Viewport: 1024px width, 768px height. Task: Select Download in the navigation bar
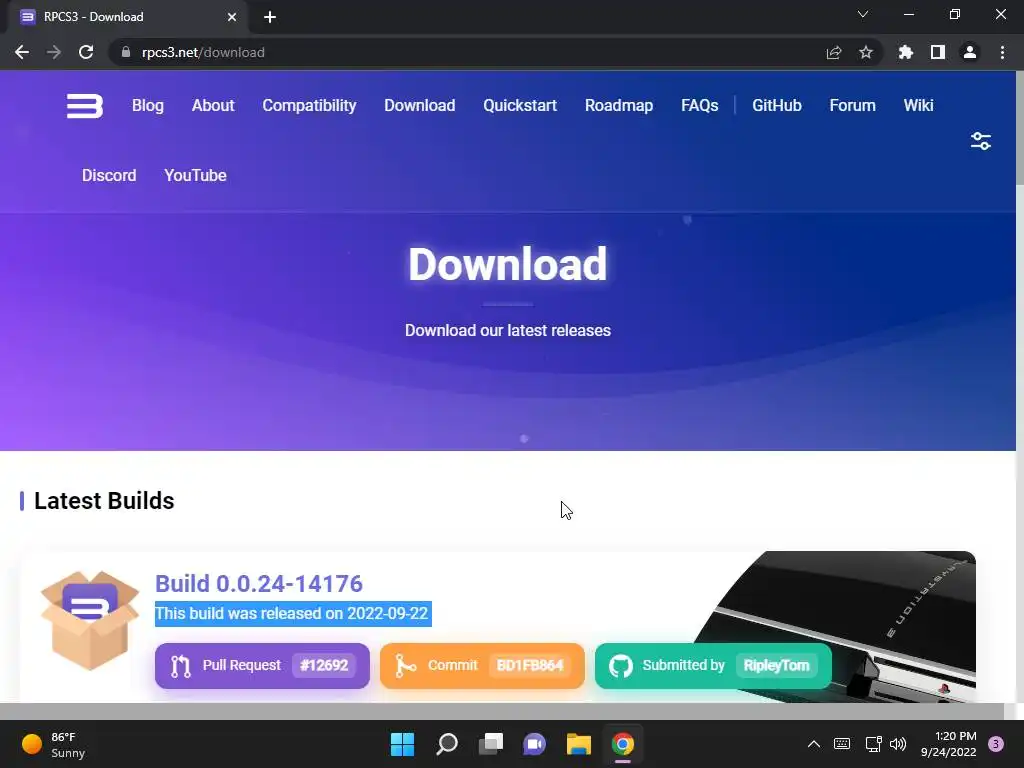pyautogui.click(x=419, y=105)
